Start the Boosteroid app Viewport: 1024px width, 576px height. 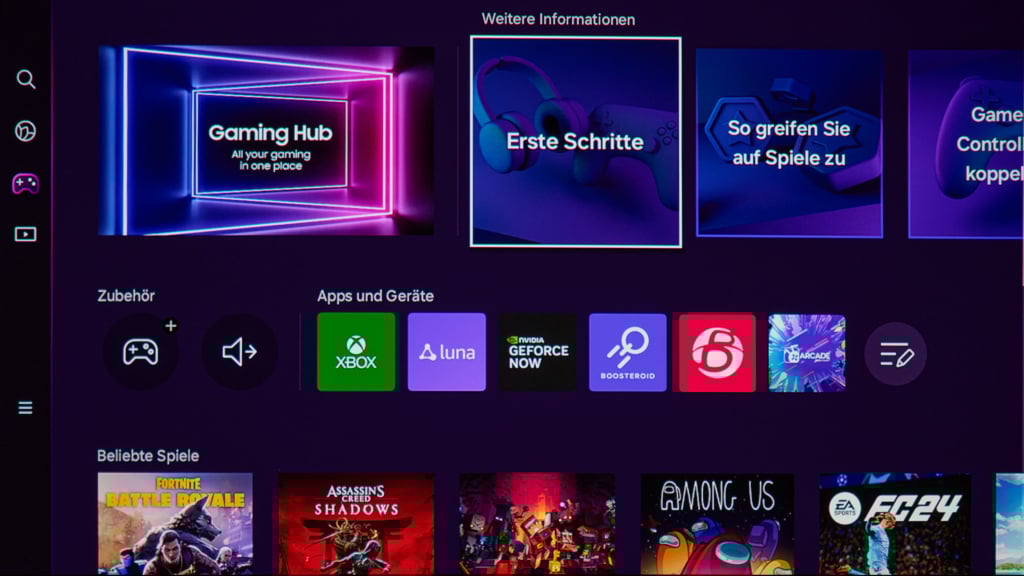click(x=628, y=352)
